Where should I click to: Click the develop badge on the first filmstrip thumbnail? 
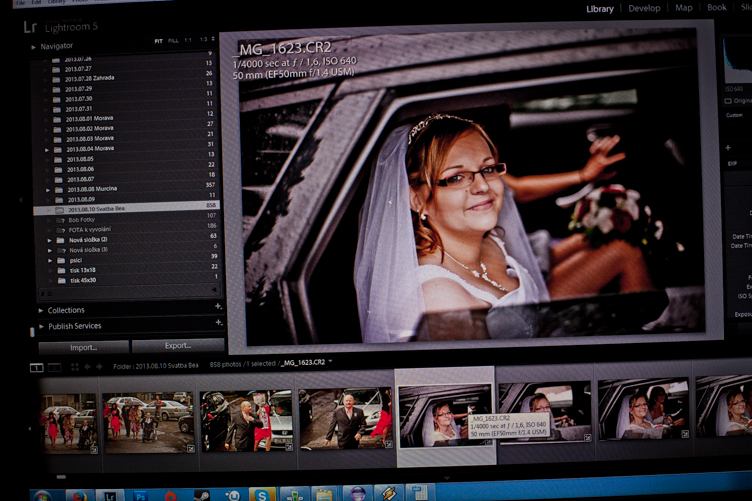[x=94, y=450]
